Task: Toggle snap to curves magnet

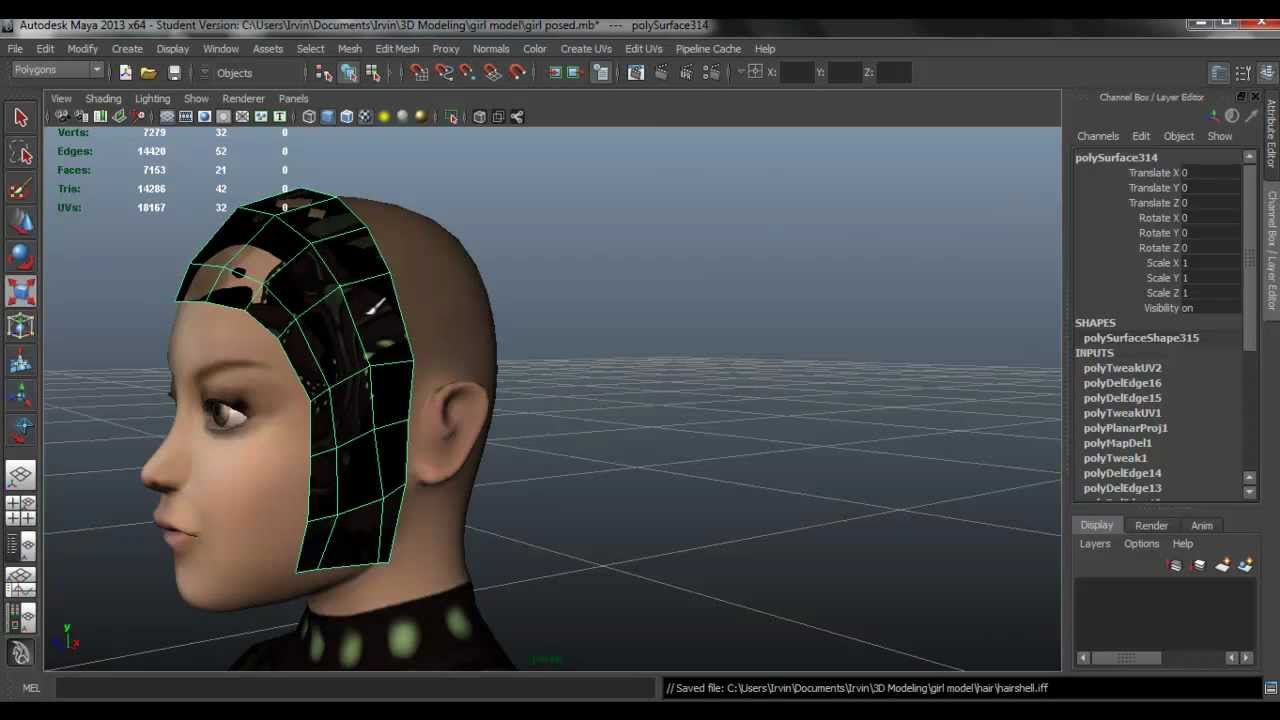Action: tap(444, 72)
